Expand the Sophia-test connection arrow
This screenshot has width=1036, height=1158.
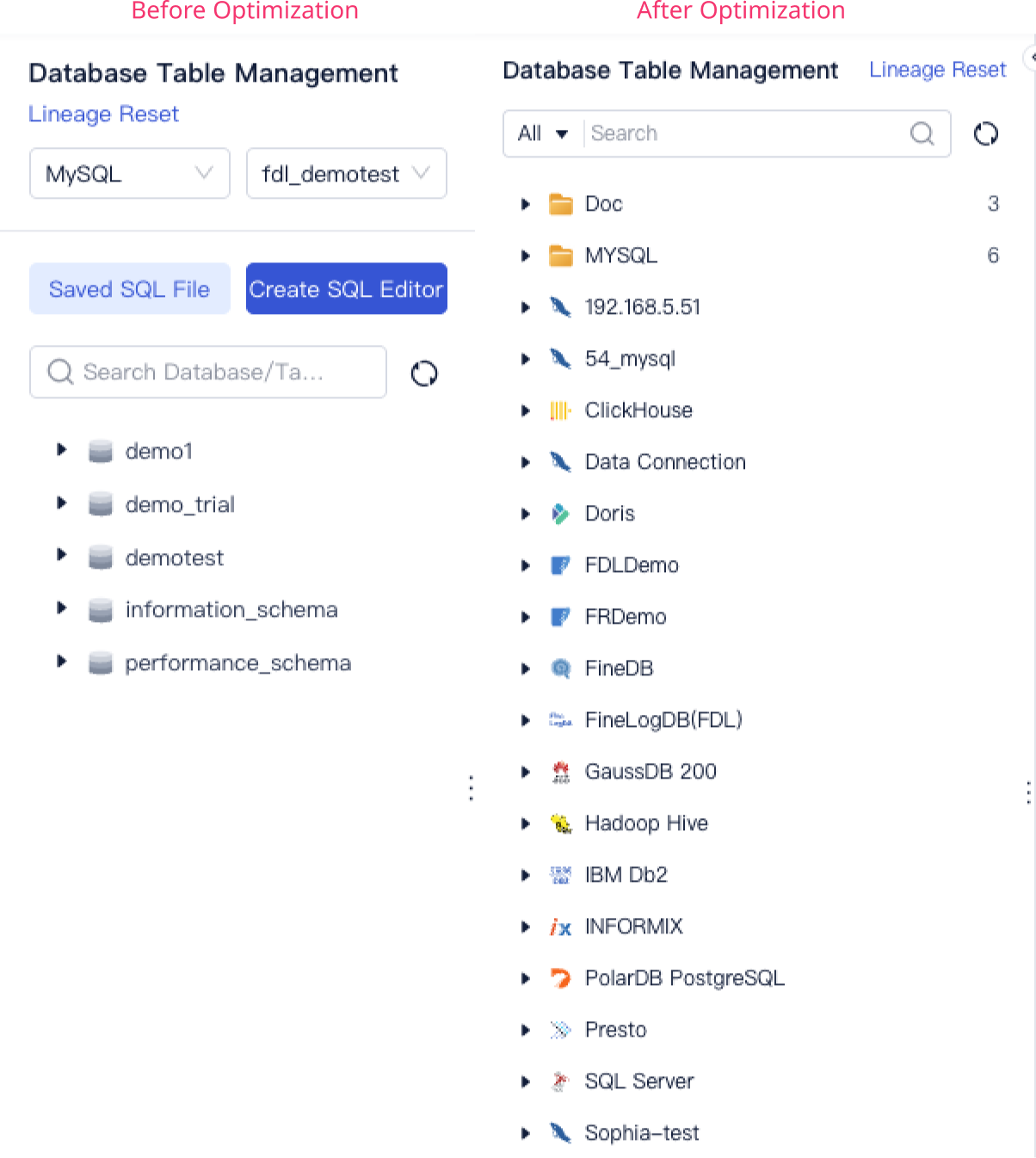526,1133
